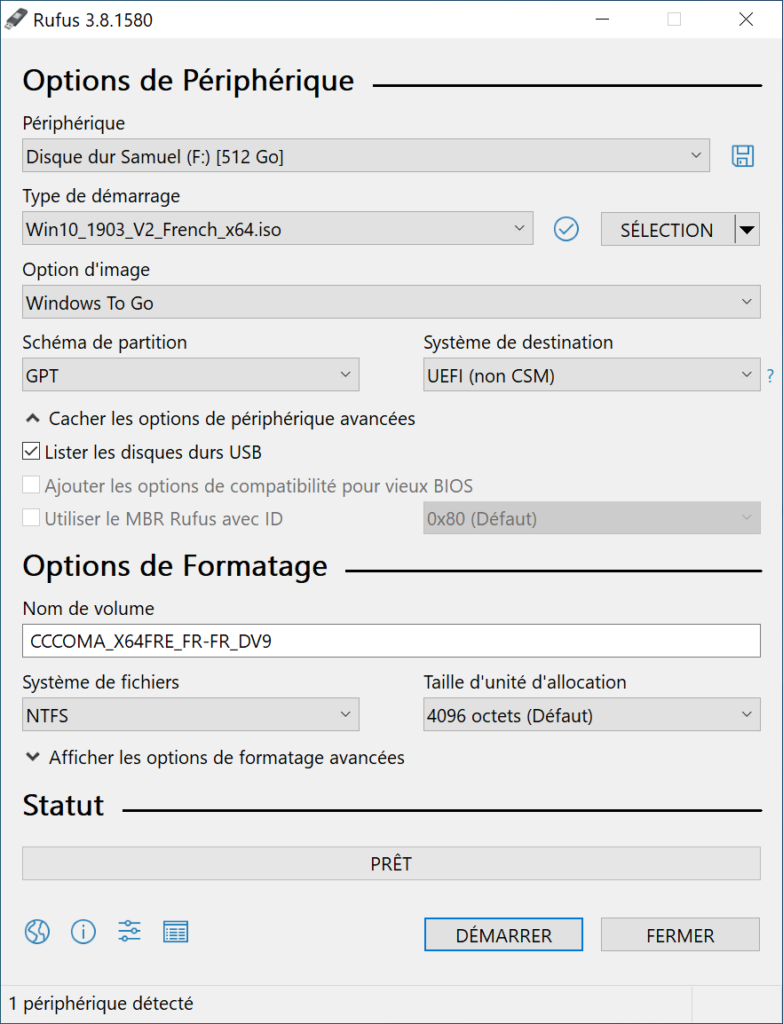Click the 1 périphérique détecté status text

[101, 1003]
